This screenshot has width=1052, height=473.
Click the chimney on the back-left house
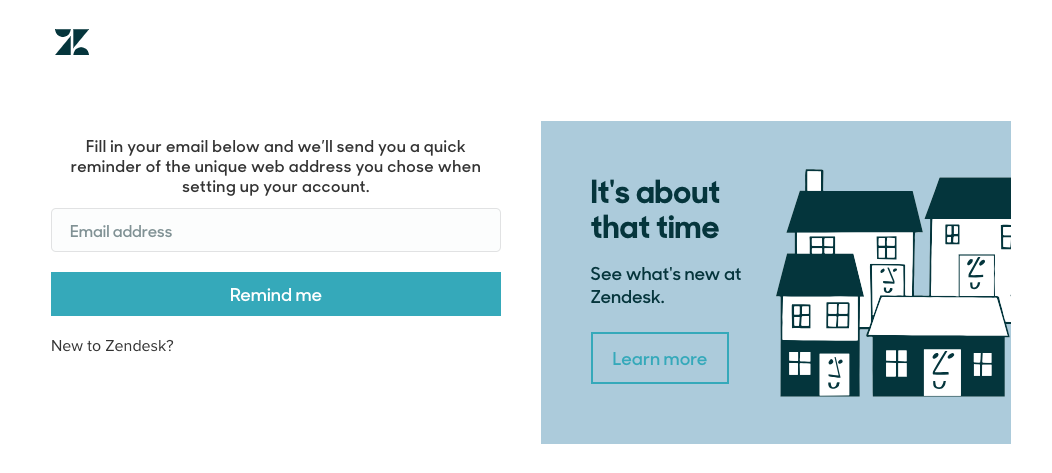tap(814, 180)
